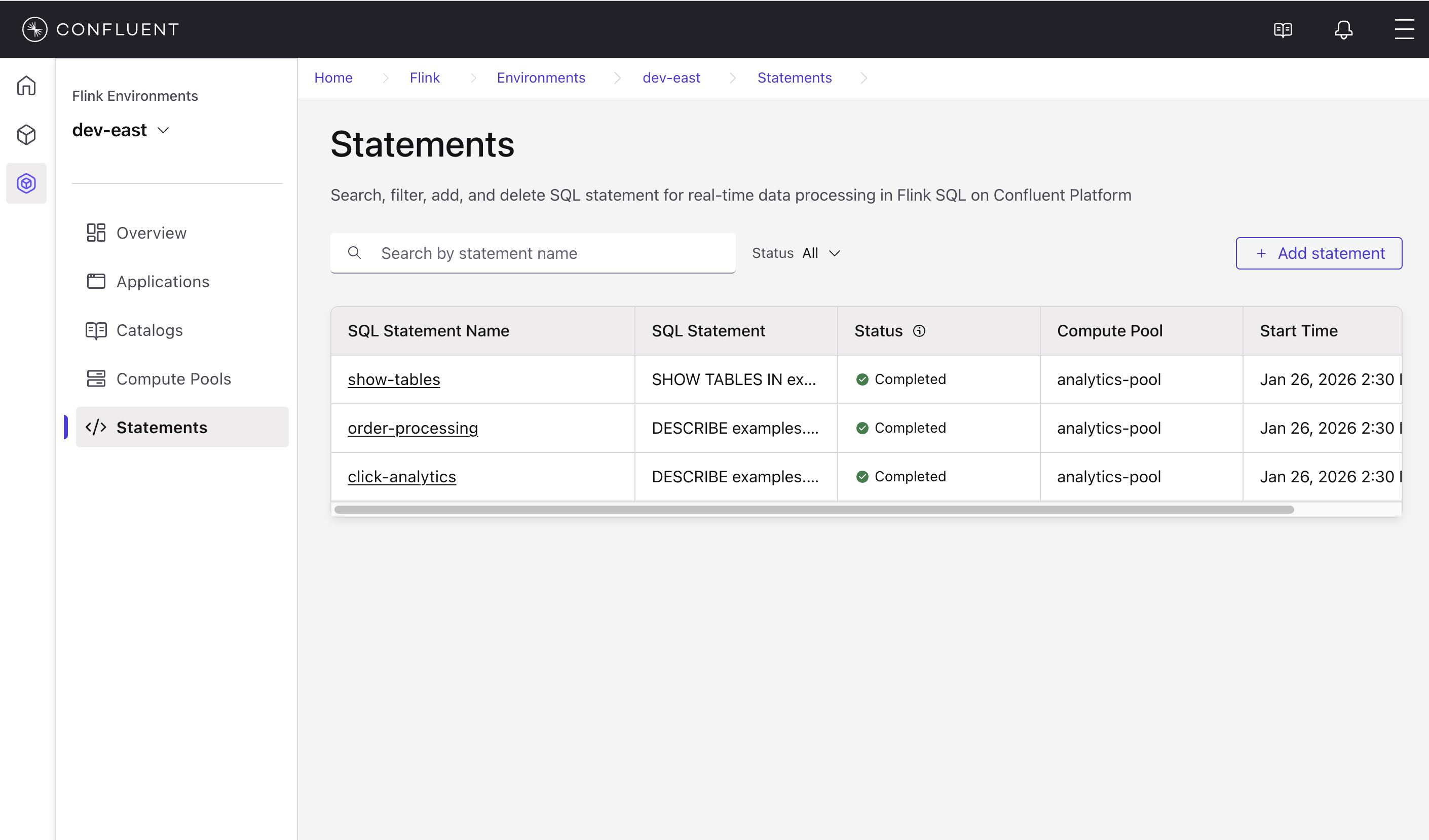Click the Catalogs book icon in sidebar
Viewport: 1429px width, 840px height.
coord(96,330)
